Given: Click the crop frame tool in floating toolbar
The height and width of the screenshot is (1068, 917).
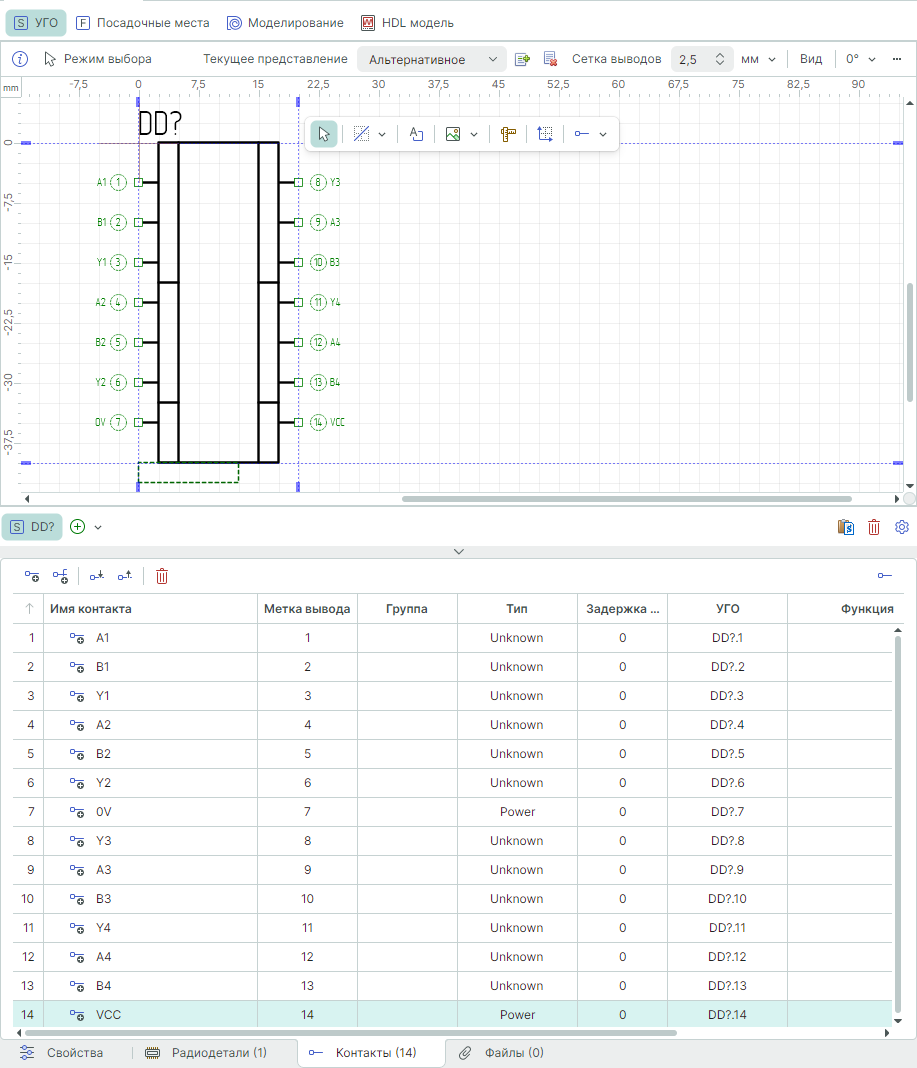Looking at the screenshot, I should (545, 134).
